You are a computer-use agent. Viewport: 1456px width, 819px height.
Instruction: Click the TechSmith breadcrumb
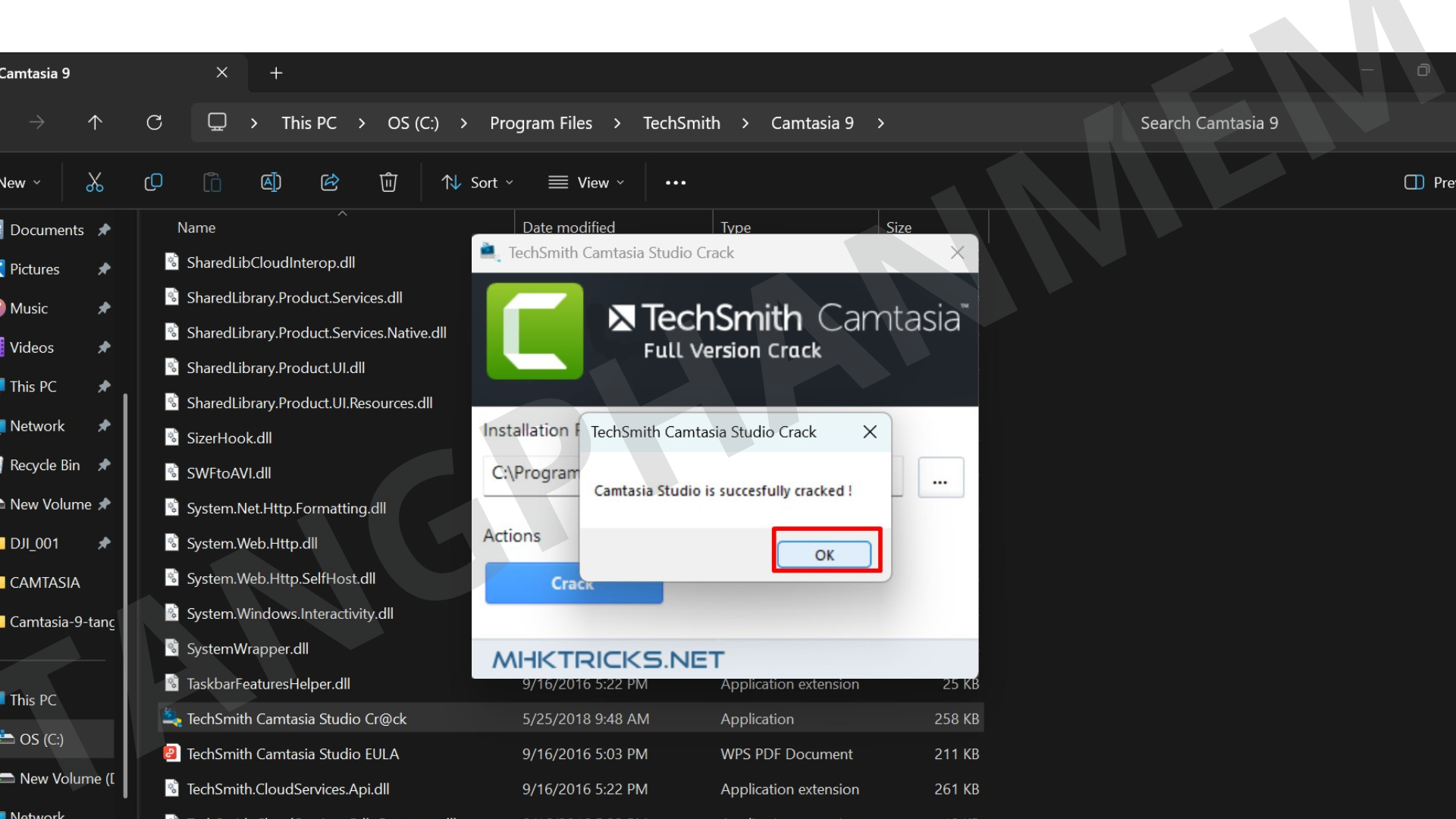(682, 123)
